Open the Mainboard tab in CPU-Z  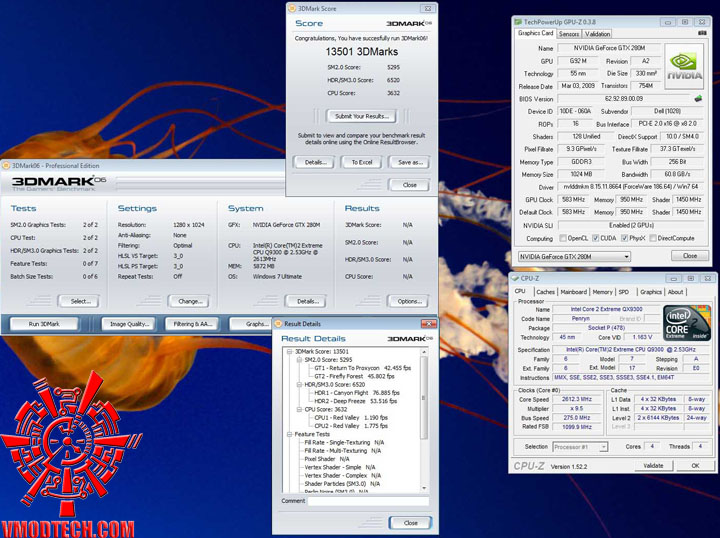pos(574,292)
